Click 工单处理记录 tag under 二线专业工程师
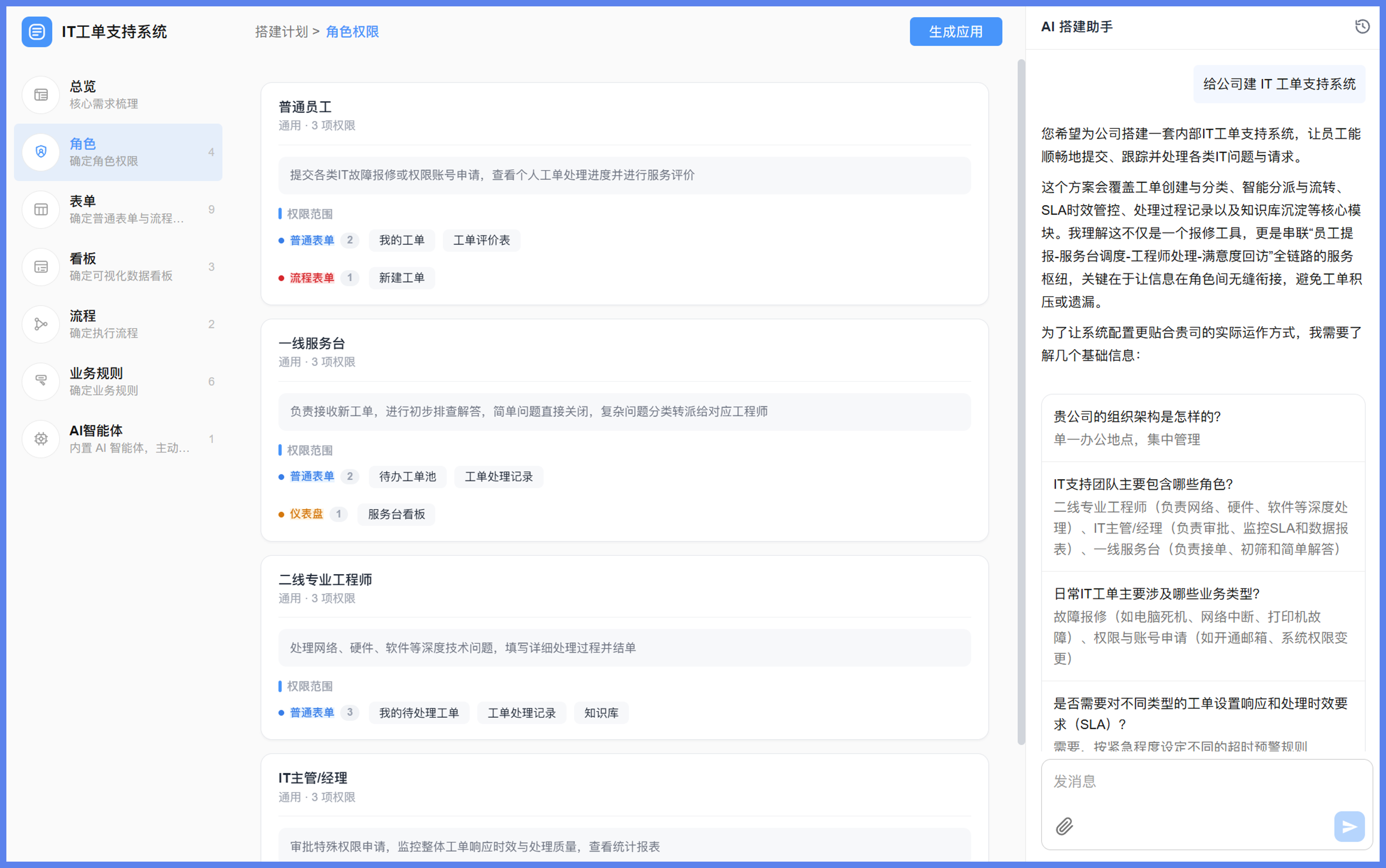This screenshot has height=868, width=1386. [522, 713]
